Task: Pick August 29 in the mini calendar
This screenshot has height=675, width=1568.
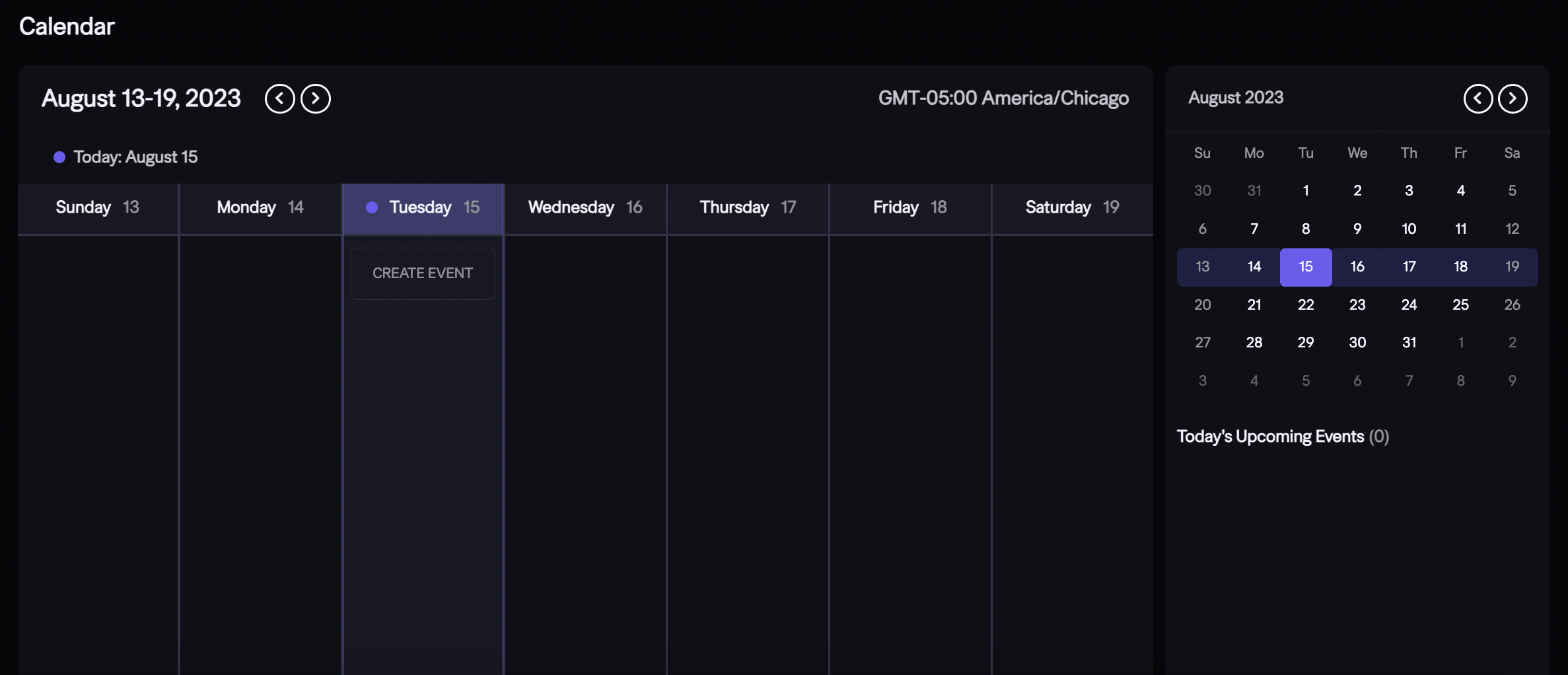Action: (x=1306, y=343)
